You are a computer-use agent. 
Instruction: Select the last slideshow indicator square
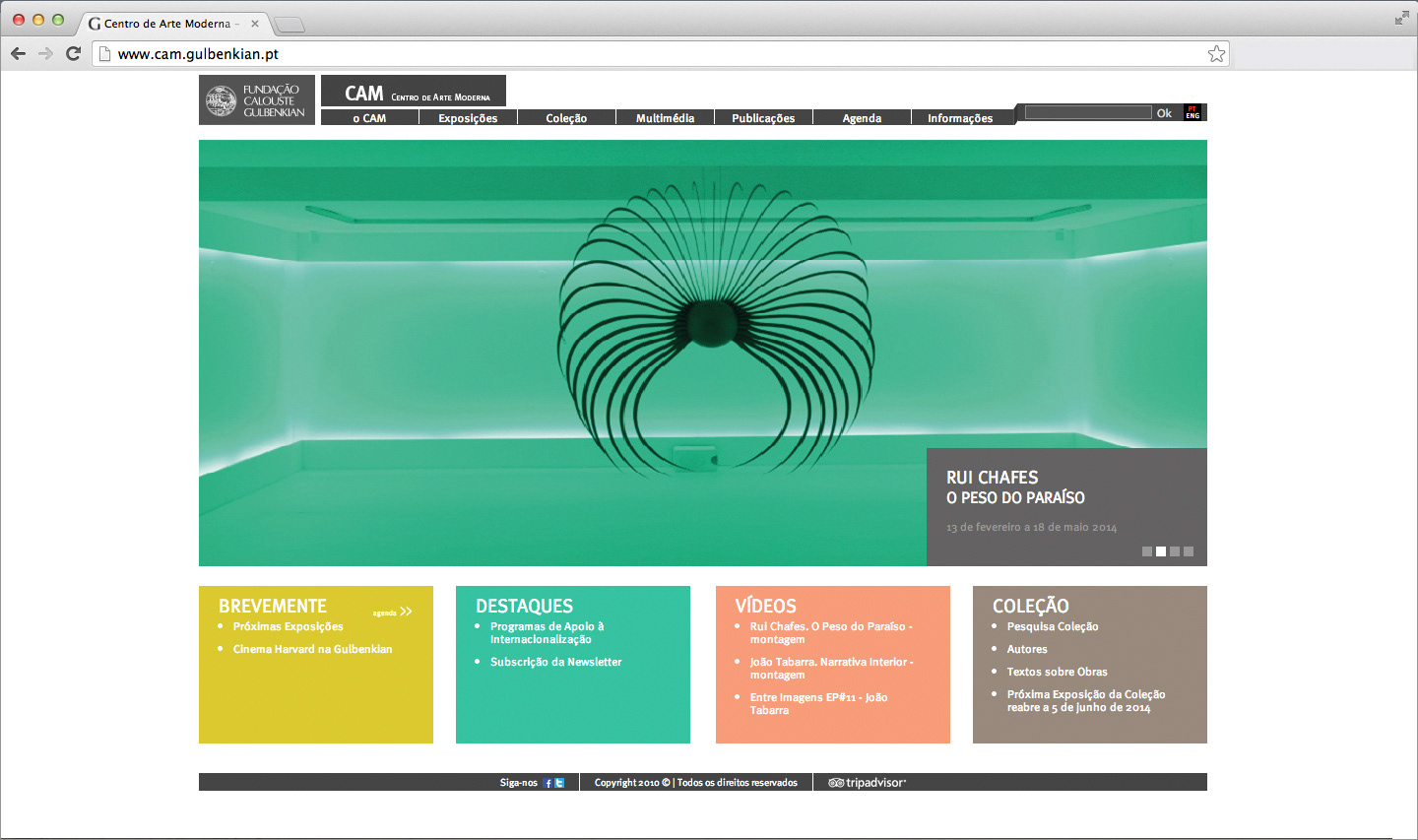point(1189,551)
